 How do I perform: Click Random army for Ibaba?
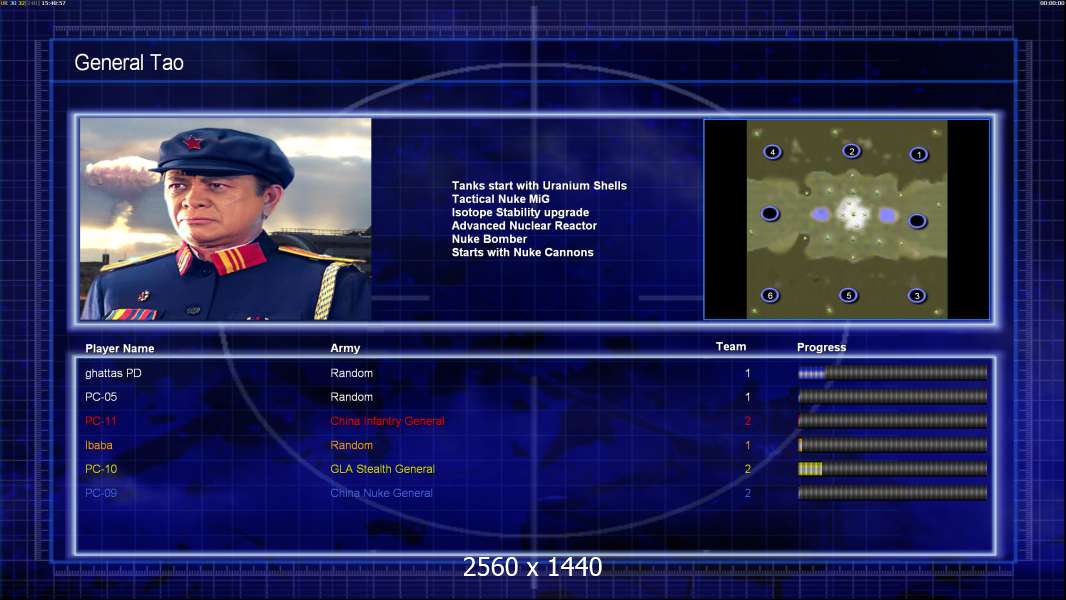point(351,445)
